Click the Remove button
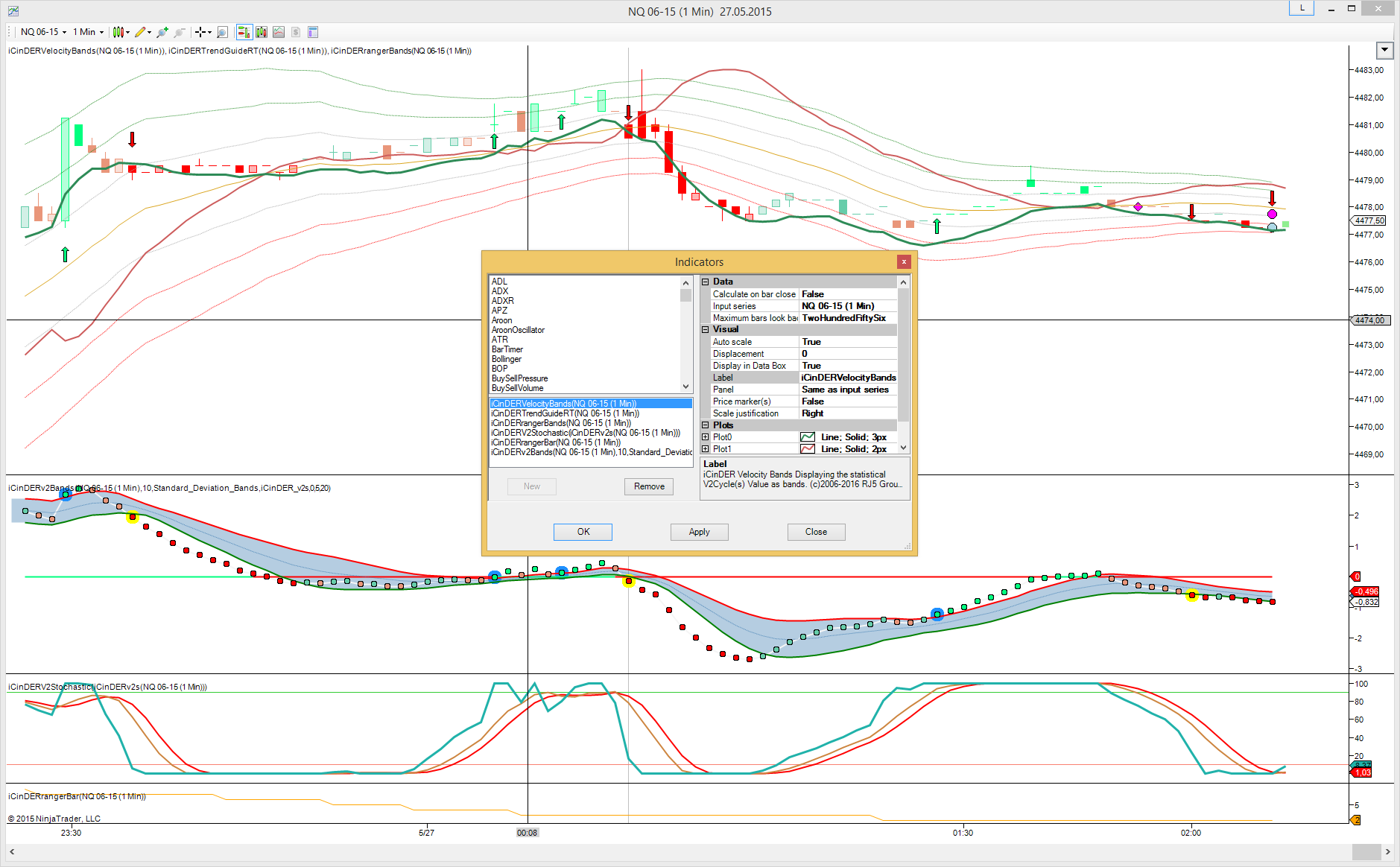Screen dimensions: 1400x867 tap(649, 486)
